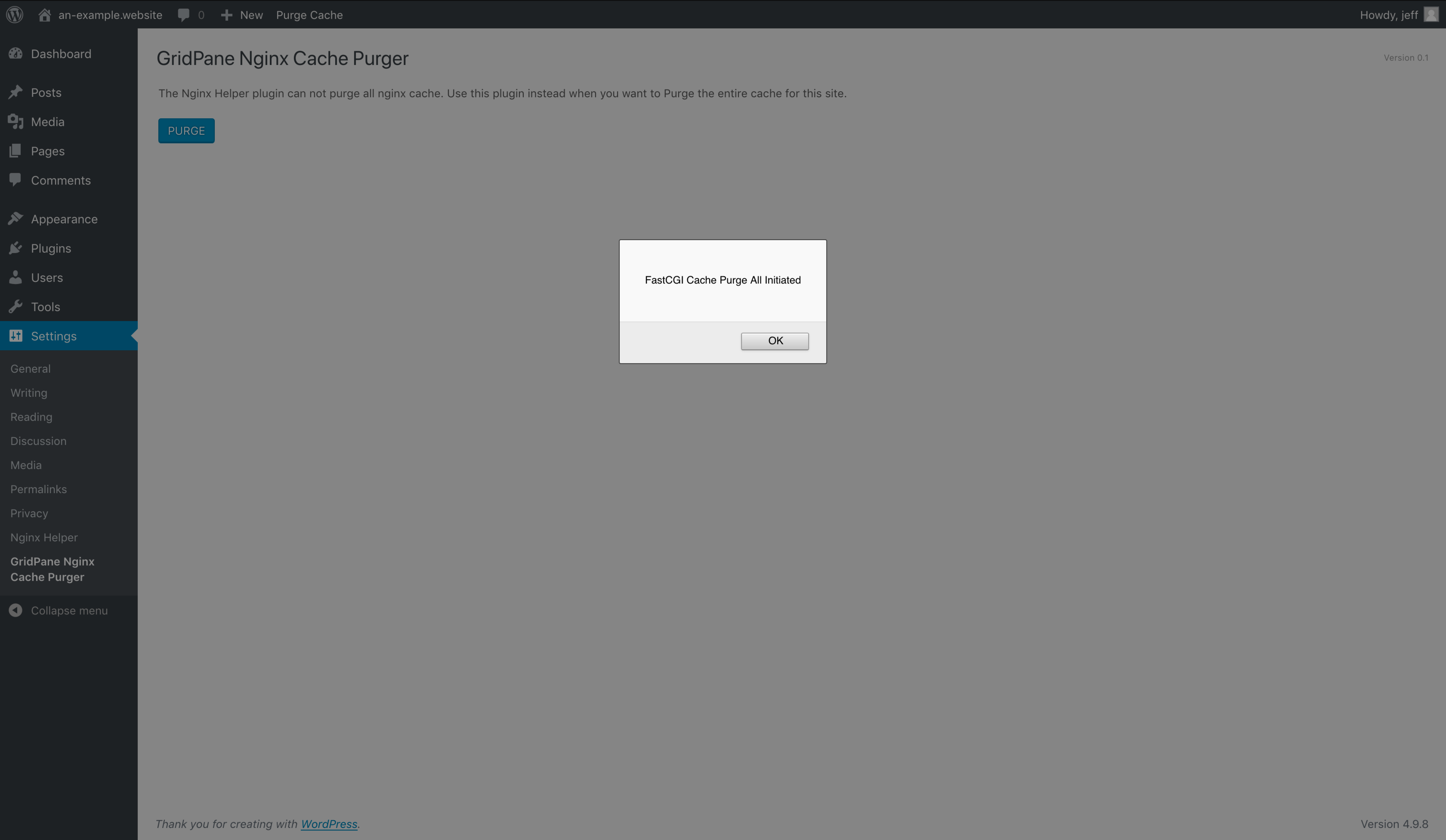
Task: Click the Appearance paintbrush icon
Action: coord(15,219)
